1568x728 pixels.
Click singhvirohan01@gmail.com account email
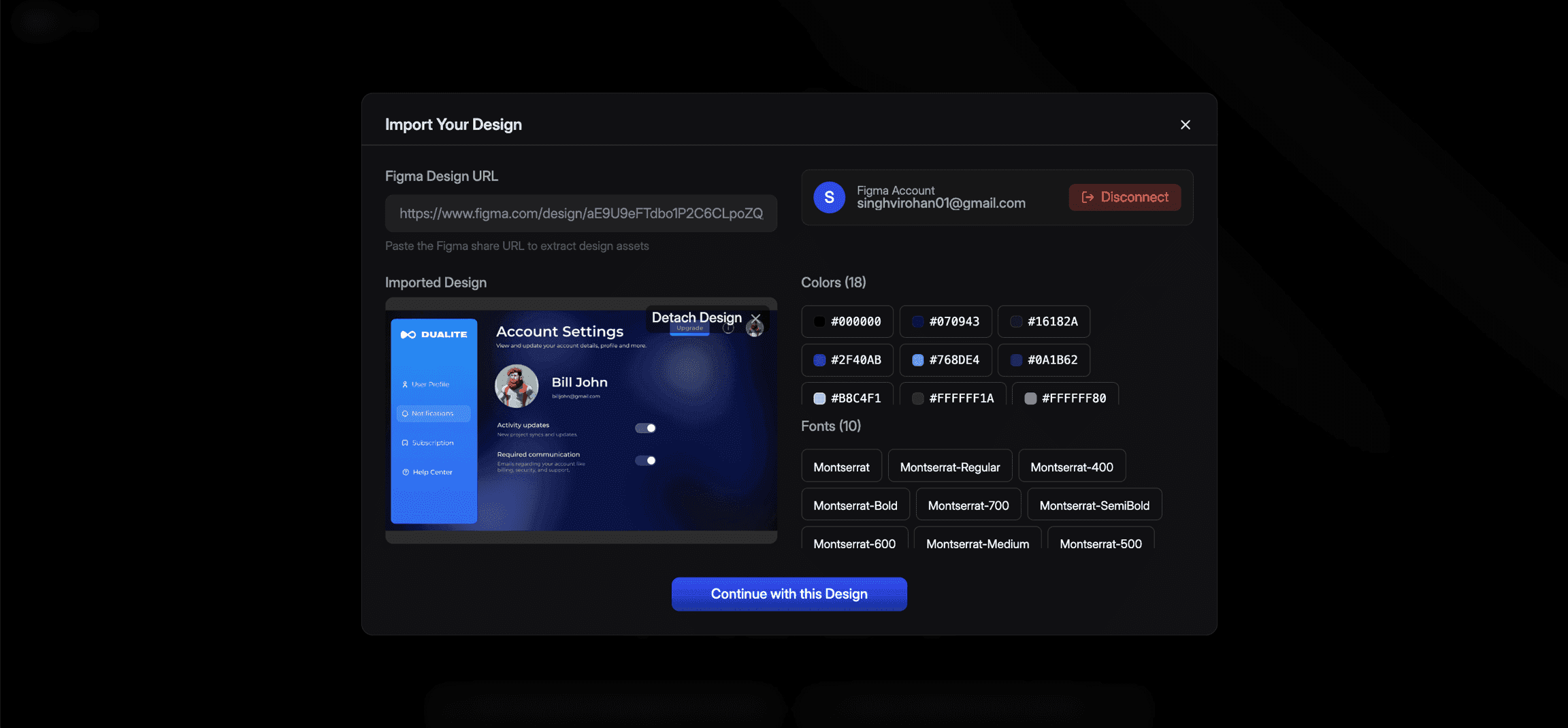coord(941,204)
